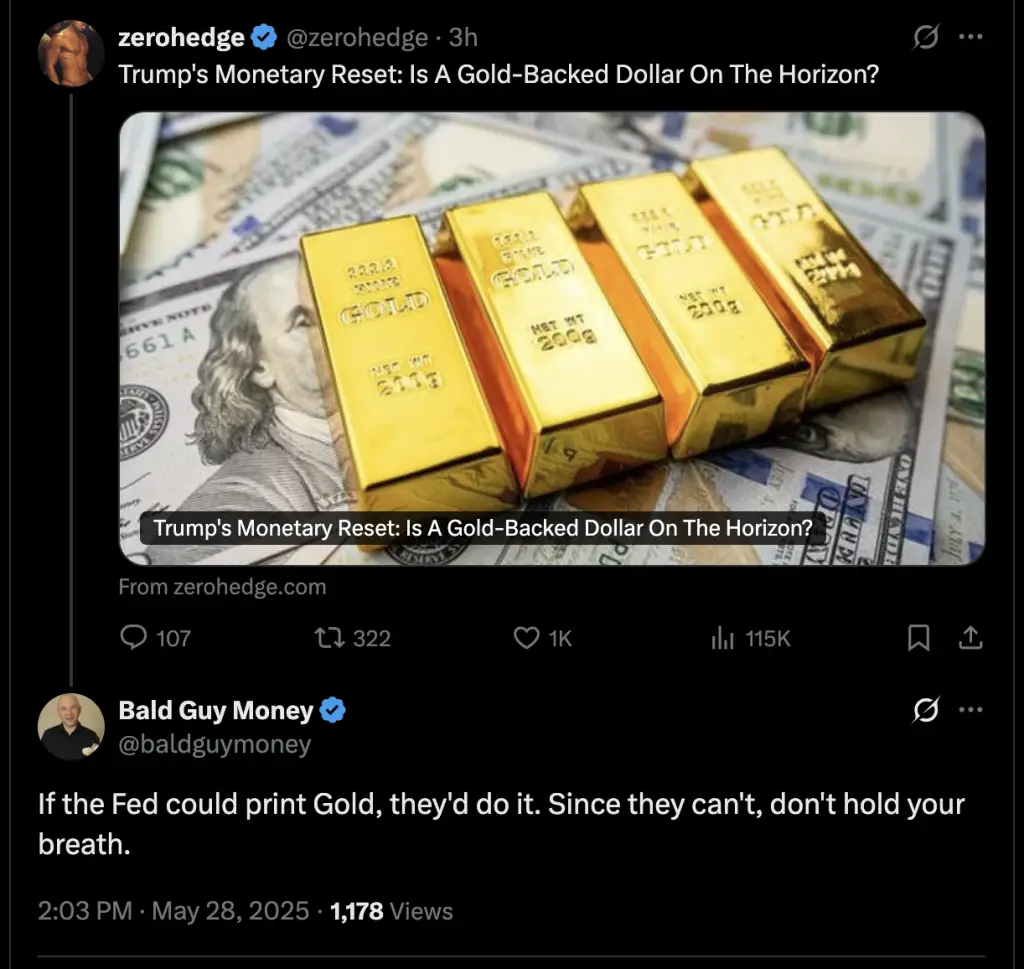Click Bald Guy Money's verified badge

pos(332,710)
